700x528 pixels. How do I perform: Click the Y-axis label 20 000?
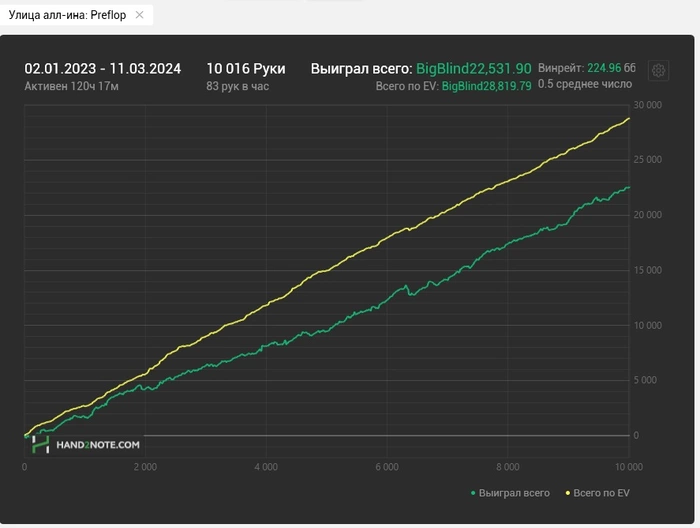[647, 215]
